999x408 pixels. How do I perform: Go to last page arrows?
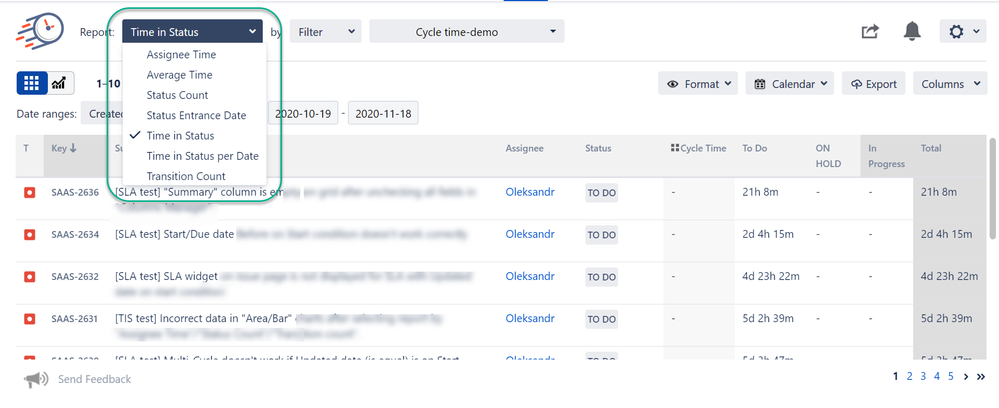coord(981,377)
